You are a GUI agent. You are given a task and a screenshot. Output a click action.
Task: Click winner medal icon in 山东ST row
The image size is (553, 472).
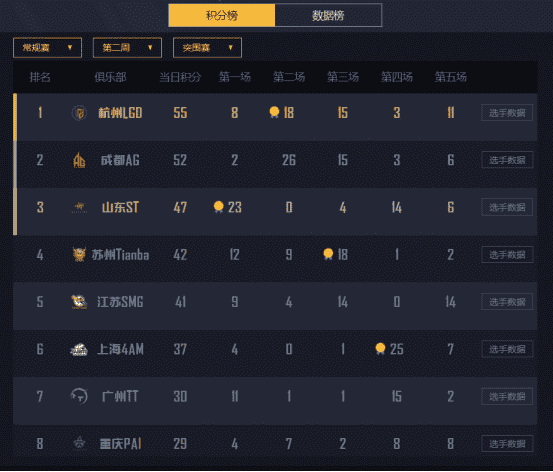click(x=219, y=207)
